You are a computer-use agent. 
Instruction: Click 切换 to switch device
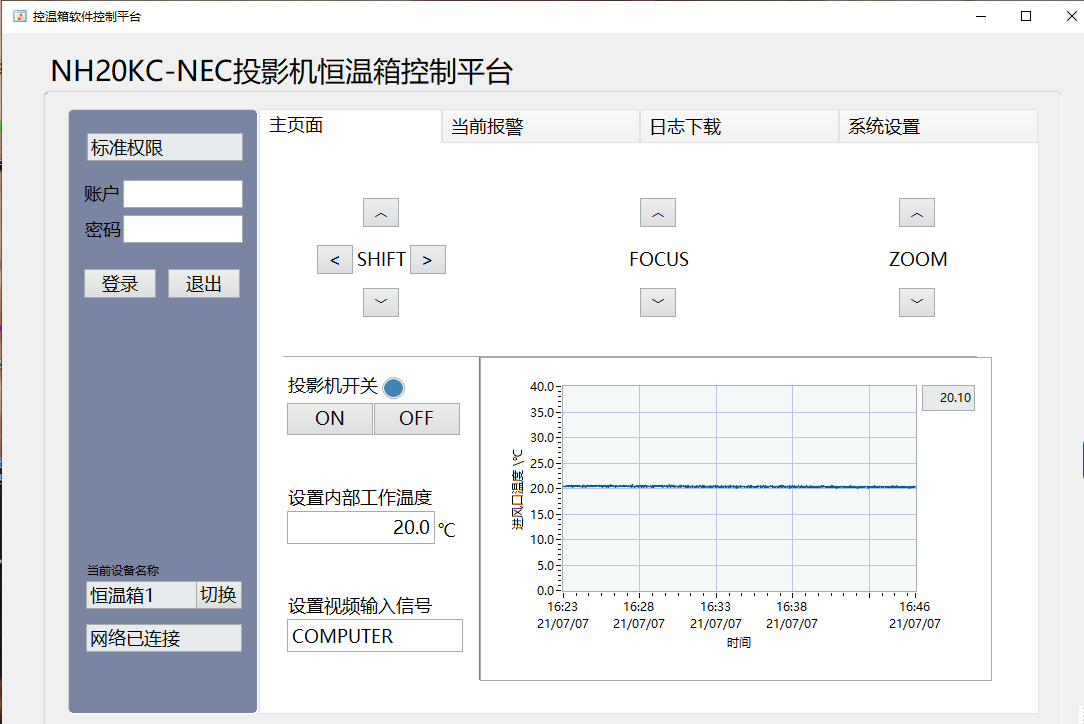[x=218, y=595]
